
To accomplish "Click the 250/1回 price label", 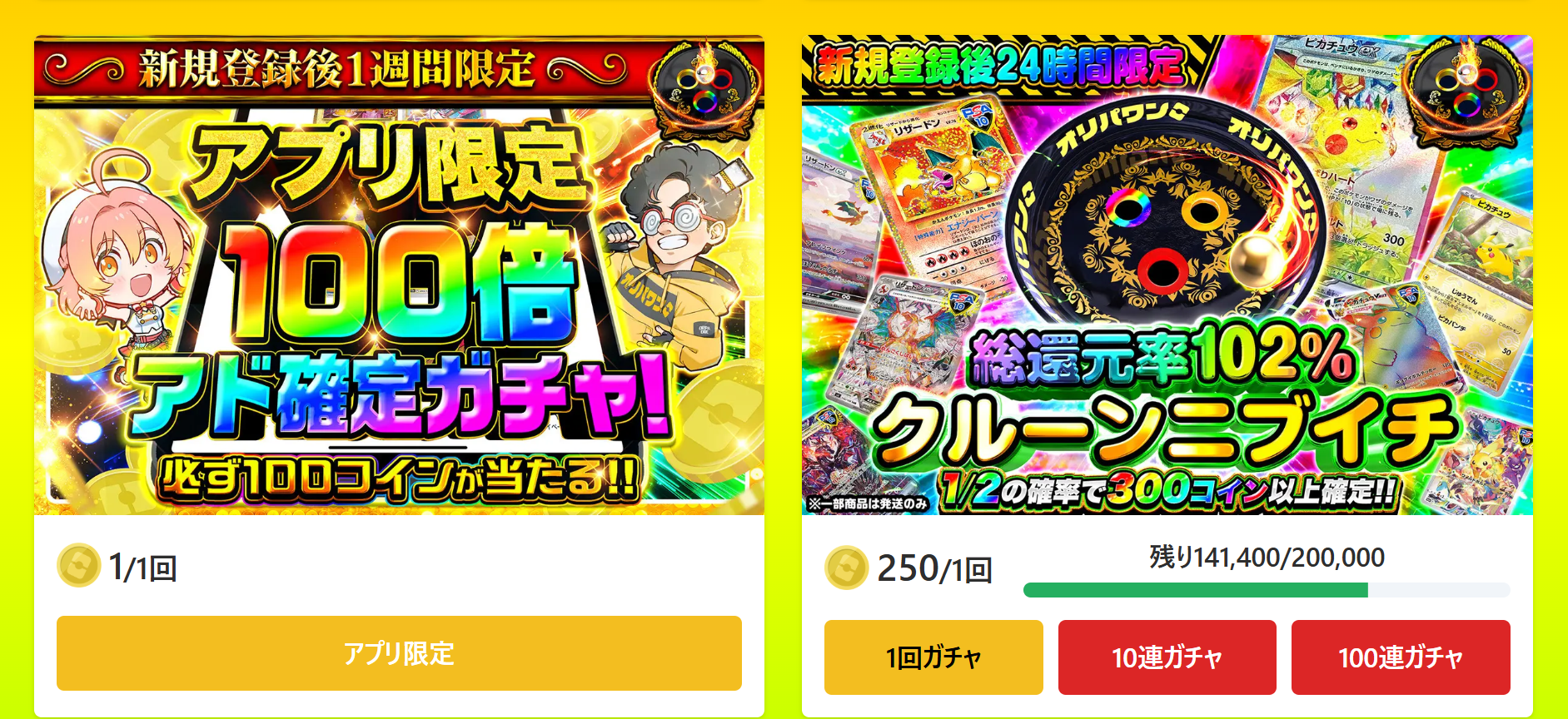I will point(934,569).
